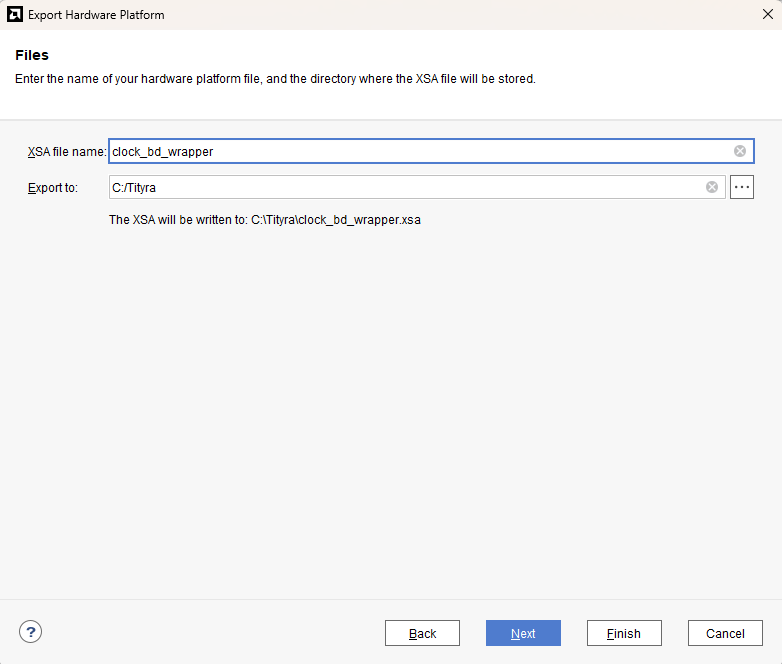Click the hardware platform file instruction text
782x664 pixels.
click(275, 79)
